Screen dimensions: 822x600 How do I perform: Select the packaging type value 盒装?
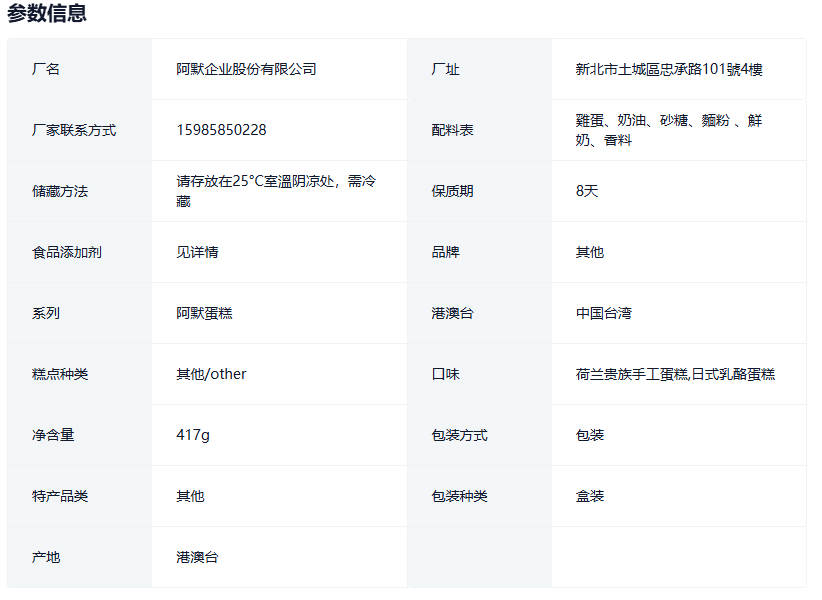tap(590, 496)
